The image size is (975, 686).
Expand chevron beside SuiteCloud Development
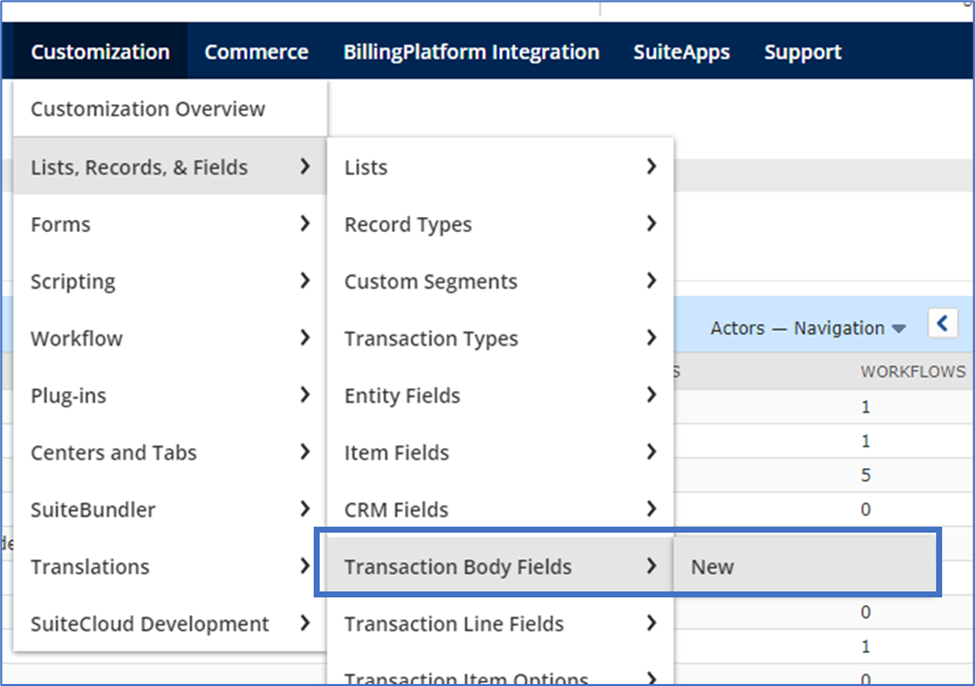305,623
